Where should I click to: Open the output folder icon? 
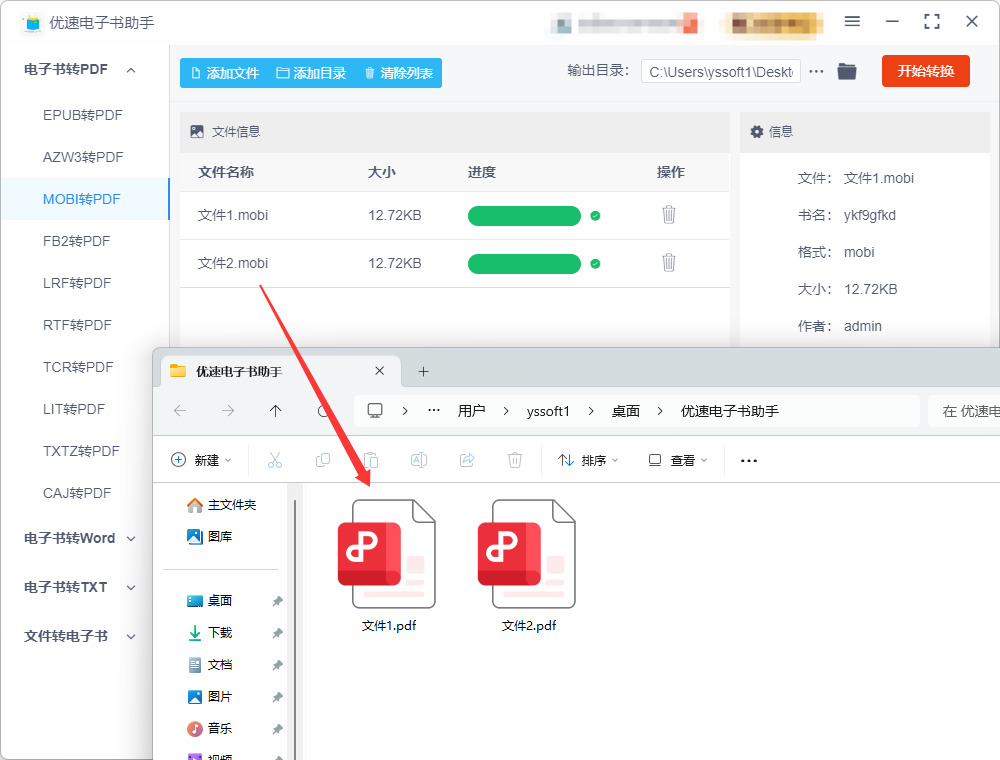pyautogui.click(x=847, y=71)
